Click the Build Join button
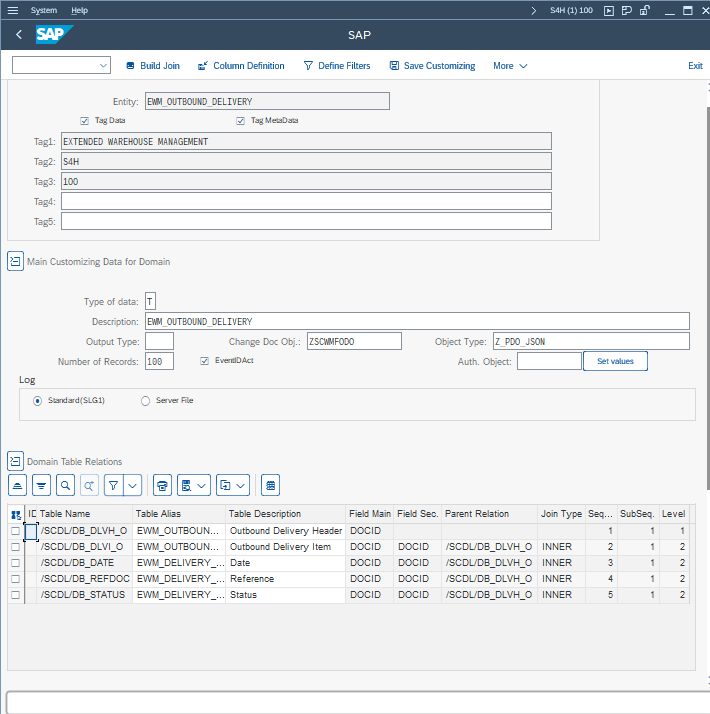710x714 pixels. (x=153, y=66)
